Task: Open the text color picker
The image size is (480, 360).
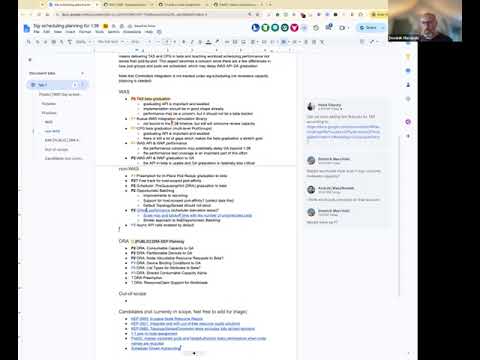Action: (x=209, y=42)
